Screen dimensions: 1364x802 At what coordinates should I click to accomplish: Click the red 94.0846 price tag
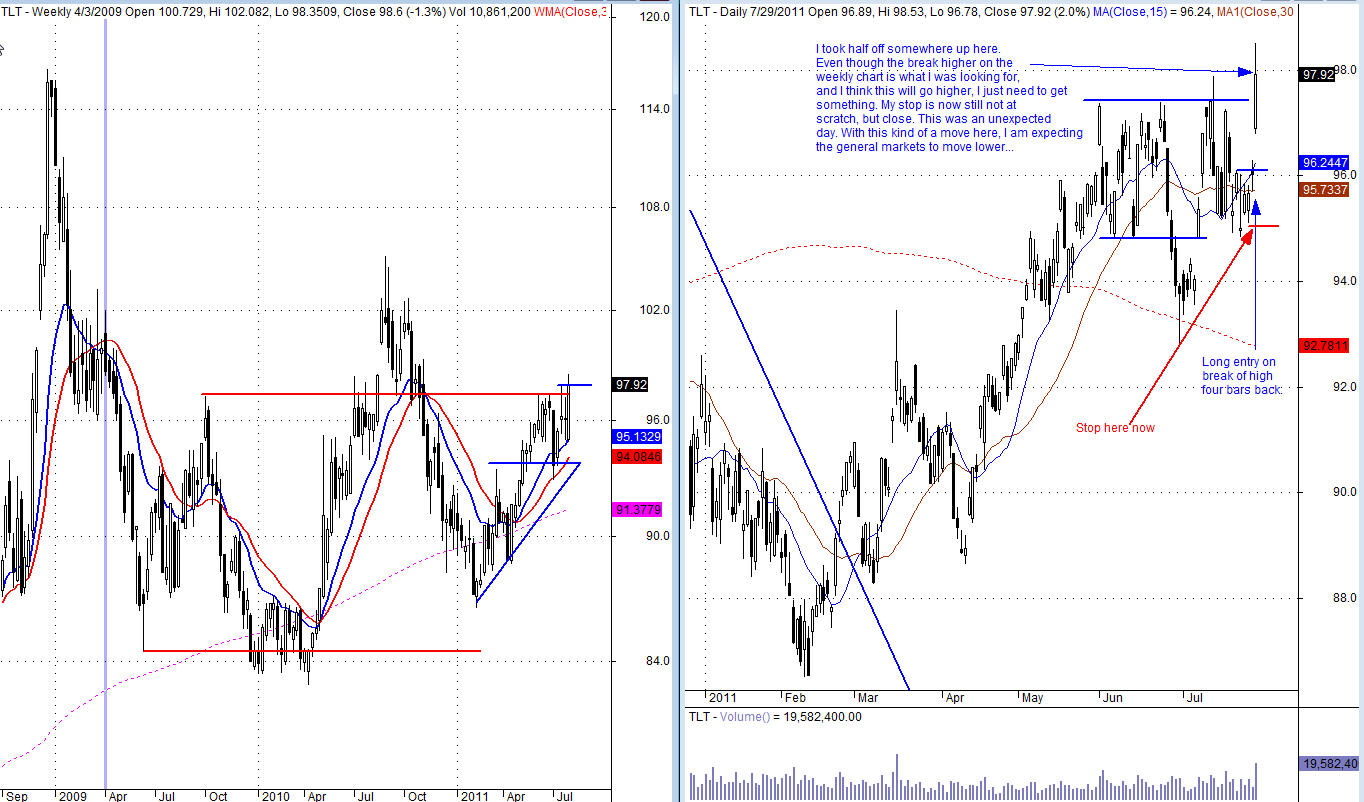click(x=637, y=456)
